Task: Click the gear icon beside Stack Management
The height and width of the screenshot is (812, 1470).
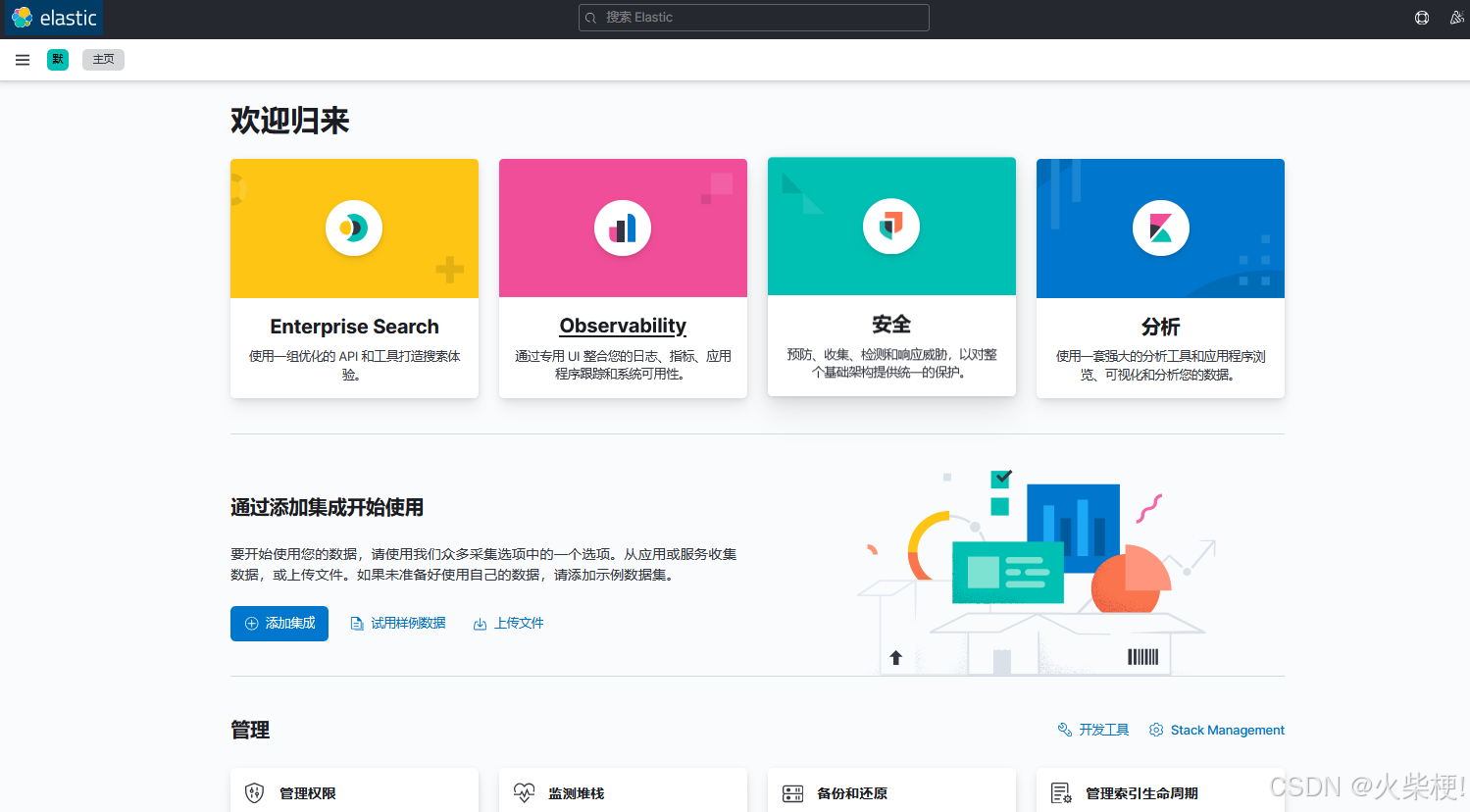Action: pos(1156,730)
